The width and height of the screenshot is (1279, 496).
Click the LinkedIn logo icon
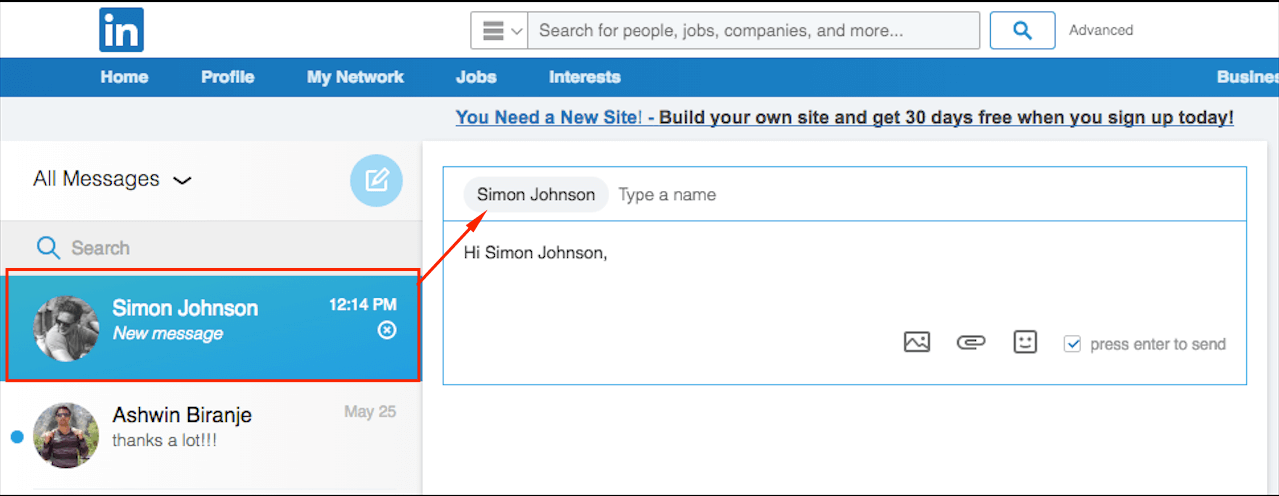click(121, 30)
